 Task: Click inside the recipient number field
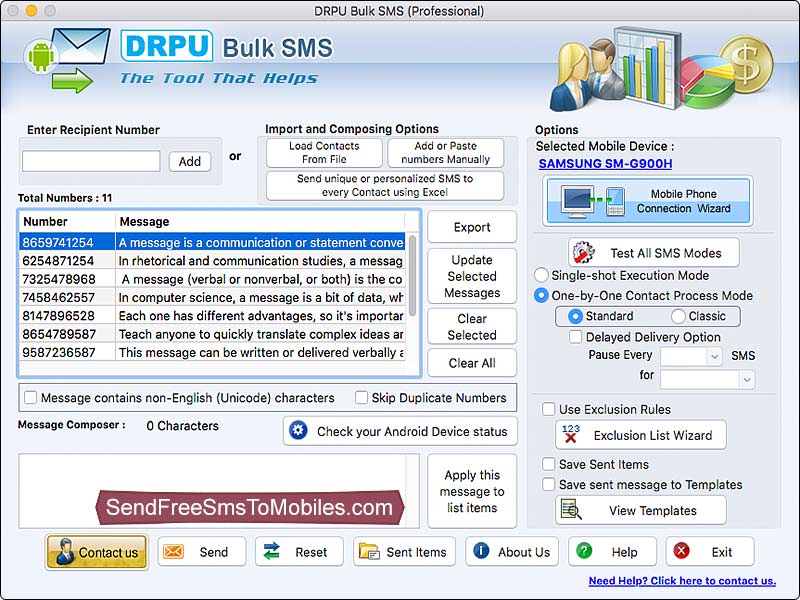(x=91, y=160)
